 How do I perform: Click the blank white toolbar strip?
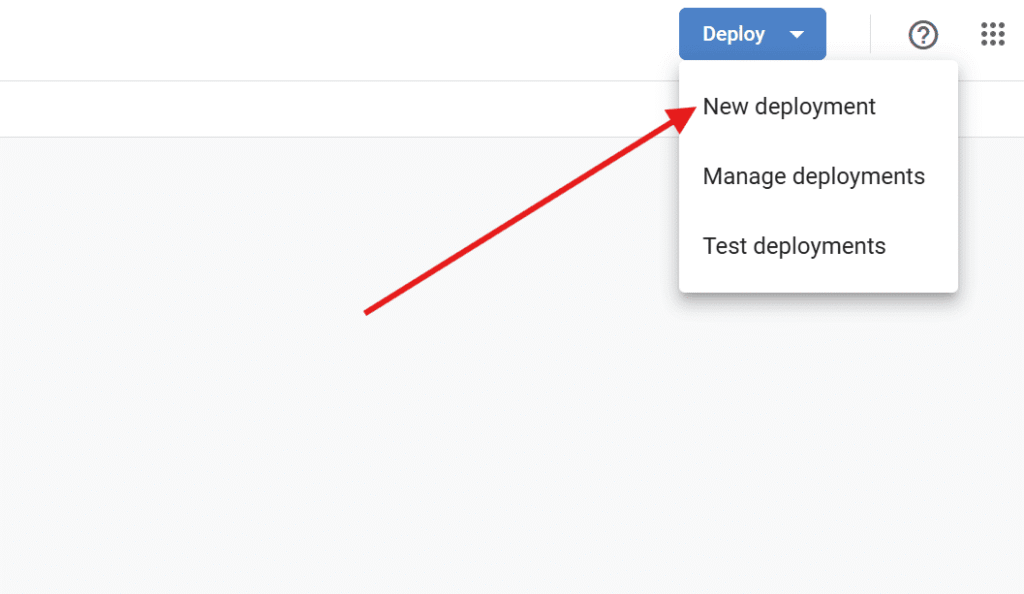click(300, 109)
